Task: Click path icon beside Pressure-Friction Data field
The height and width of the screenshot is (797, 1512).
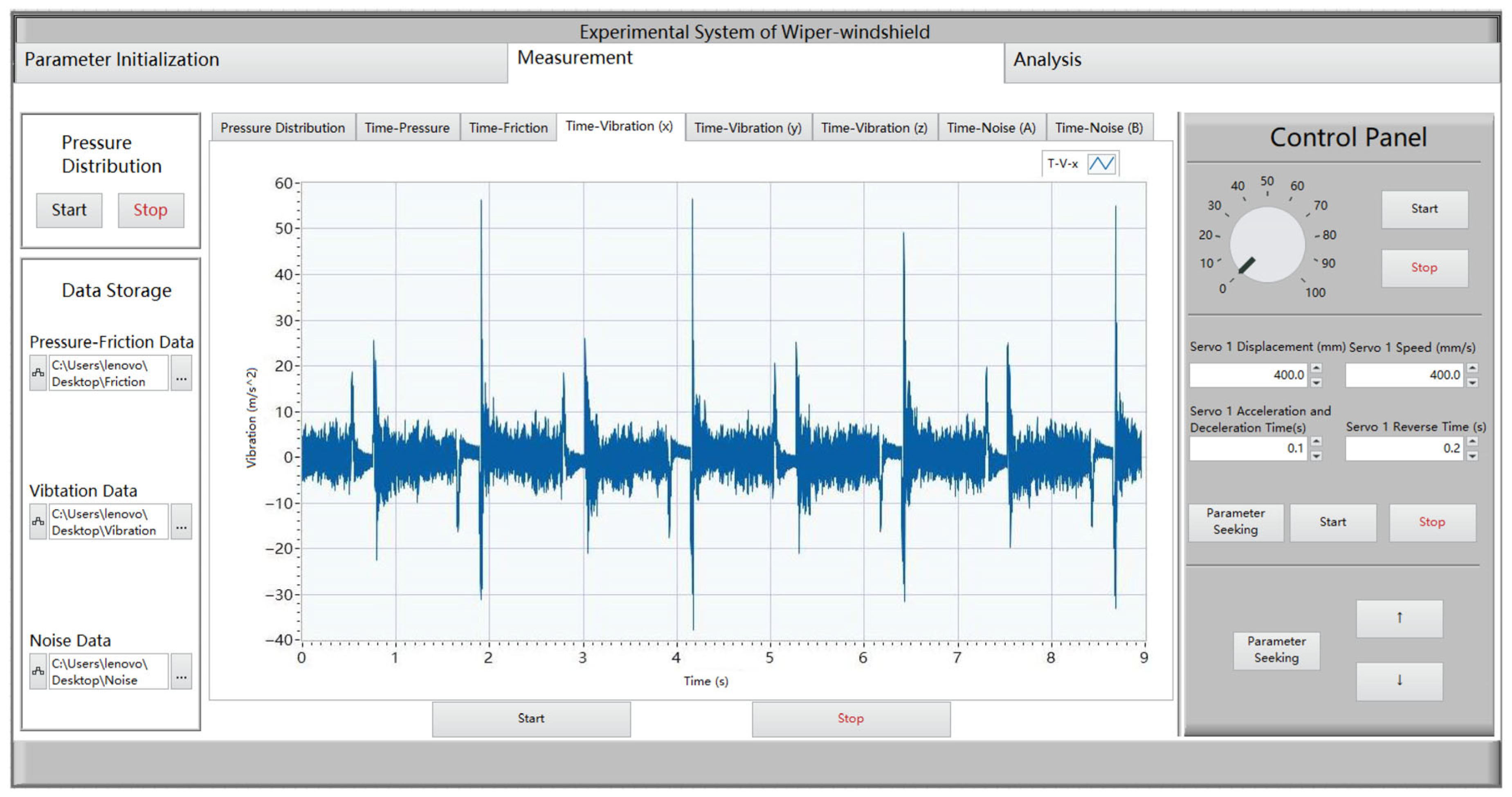Action: point(38,373)
